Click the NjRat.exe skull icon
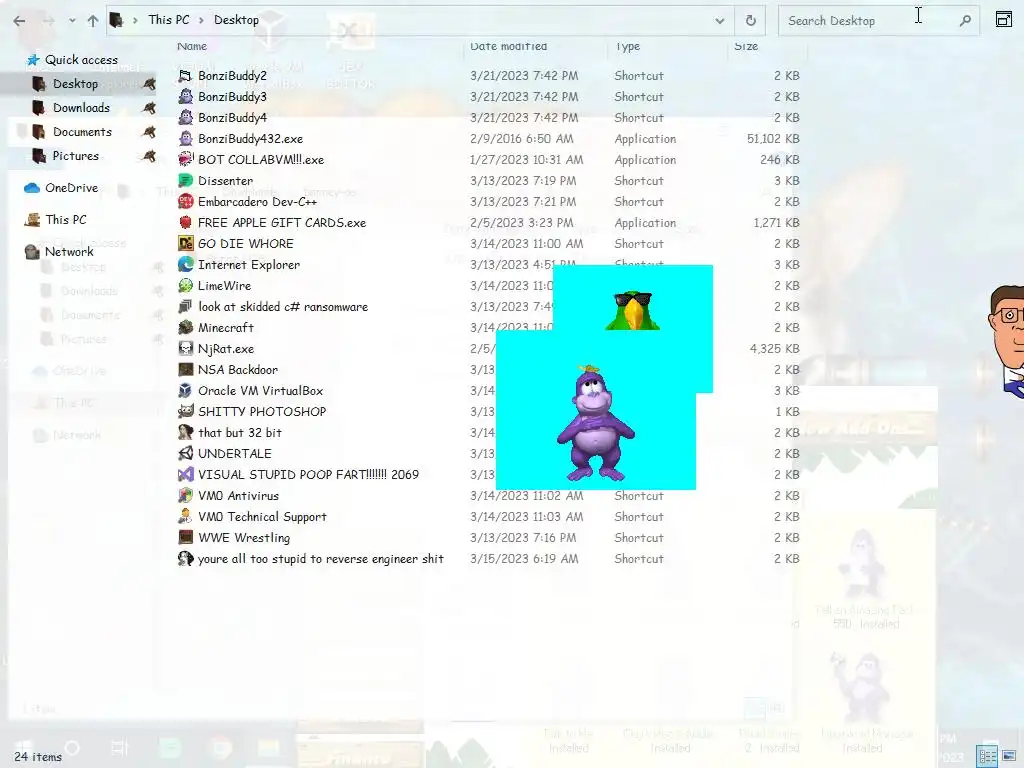 [x=185, y=349]
